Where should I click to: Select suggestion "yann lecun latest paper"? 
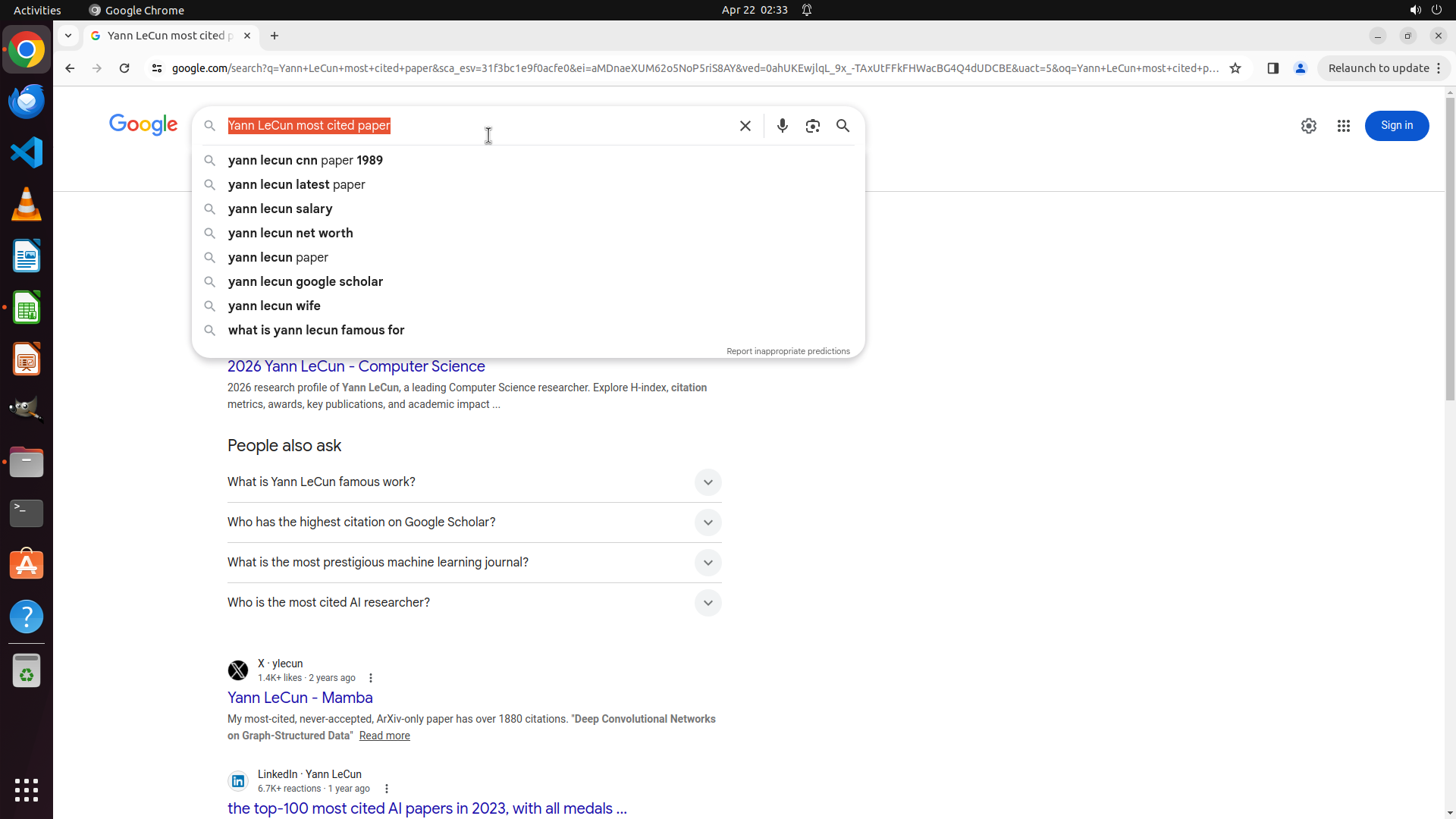click(296, 184)
